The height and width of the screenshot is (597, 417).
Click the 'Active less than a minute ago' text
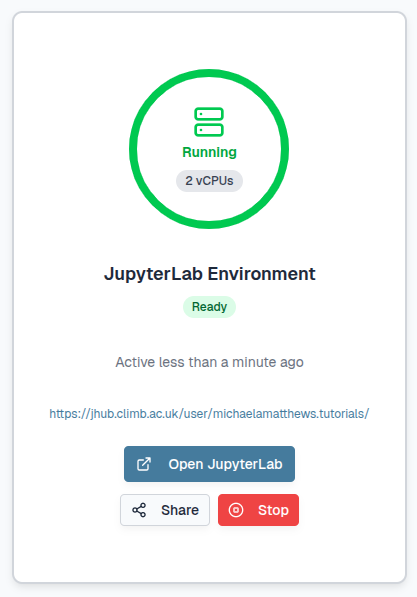click(x=209, y=362)
